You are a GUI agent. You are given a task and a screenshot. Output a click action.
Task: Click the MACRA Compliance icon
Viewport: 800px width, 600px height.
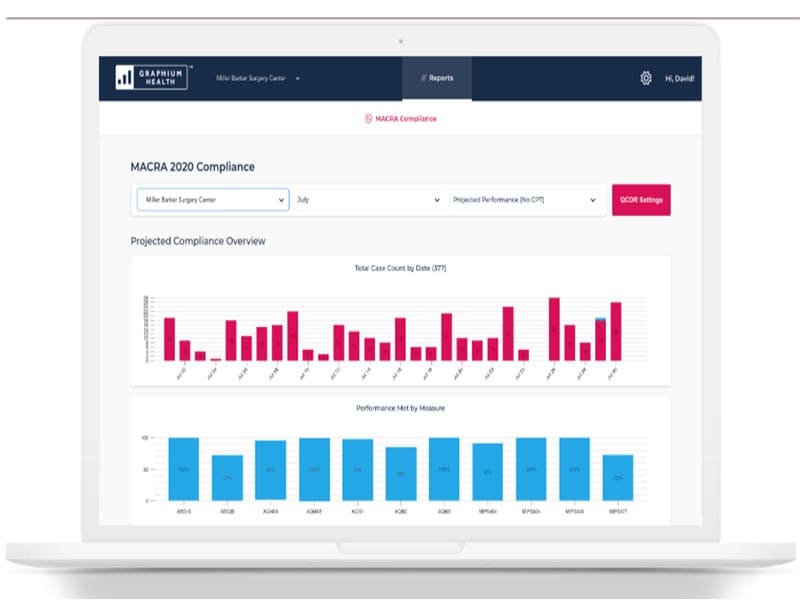tap(368, 118)
